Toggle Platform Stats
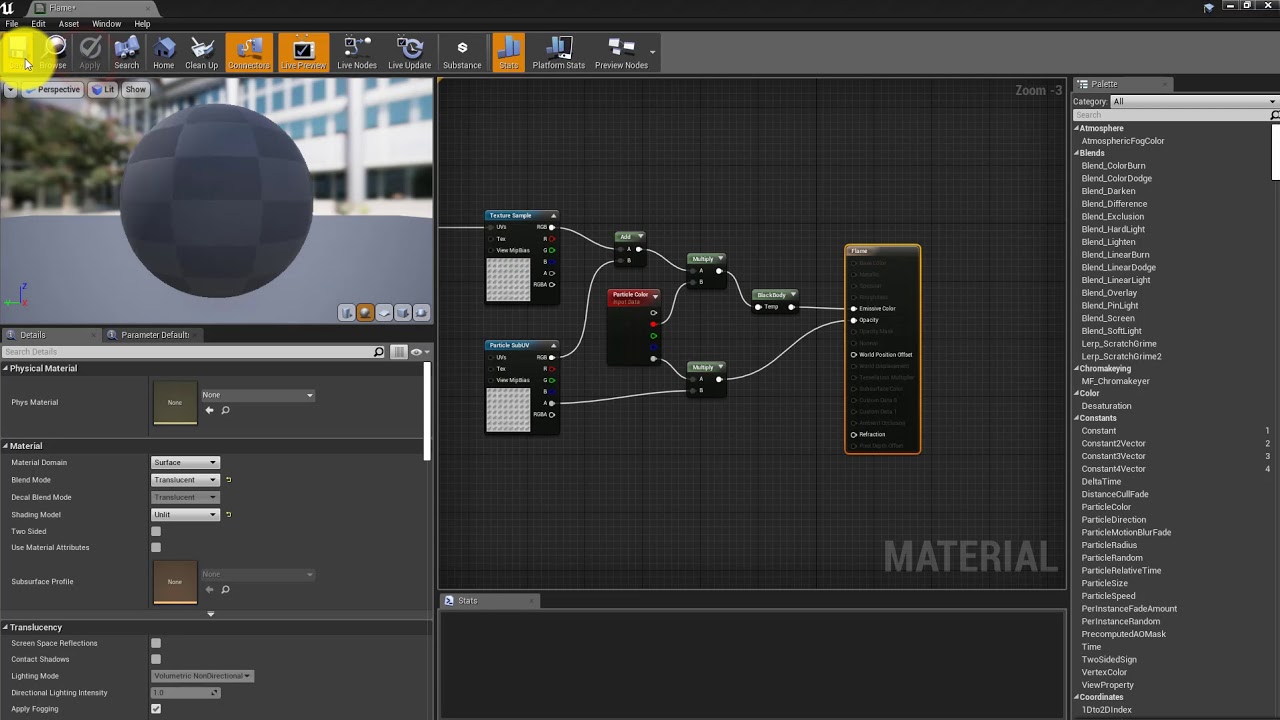The image size is (1280, 720). pyautogui.click(x=559, y=53)
